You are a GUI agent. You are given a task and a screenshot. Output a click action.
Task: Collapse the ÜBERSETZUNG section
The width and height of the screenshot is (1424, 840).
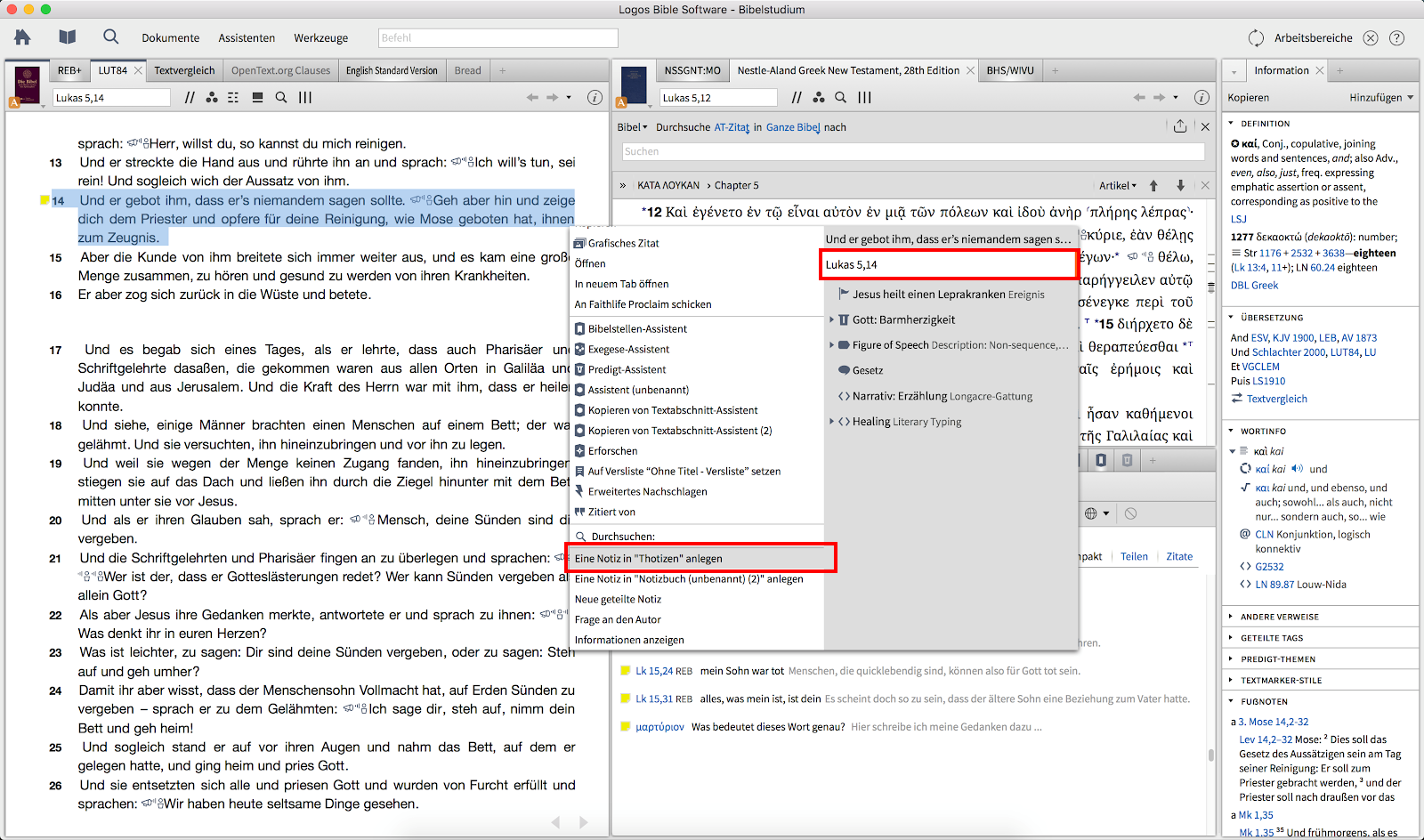coord(1231,318)
